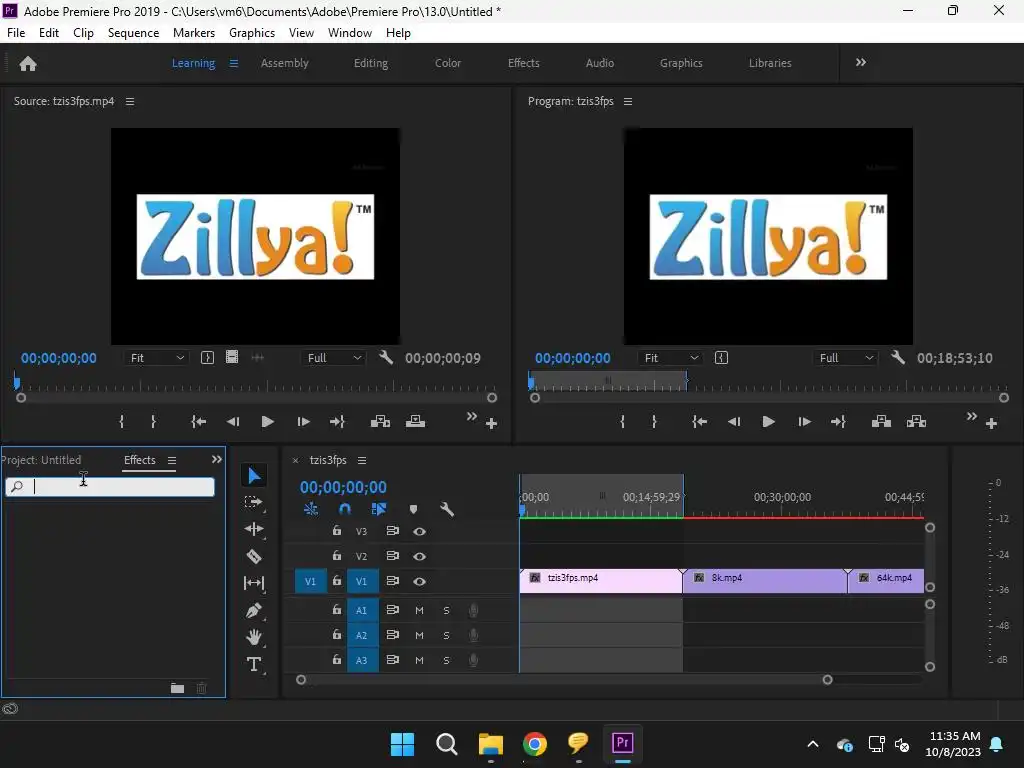Open Effects panel menu
Screen dimensions: 1024x768
pyautogui.click(x=172, y=460)
